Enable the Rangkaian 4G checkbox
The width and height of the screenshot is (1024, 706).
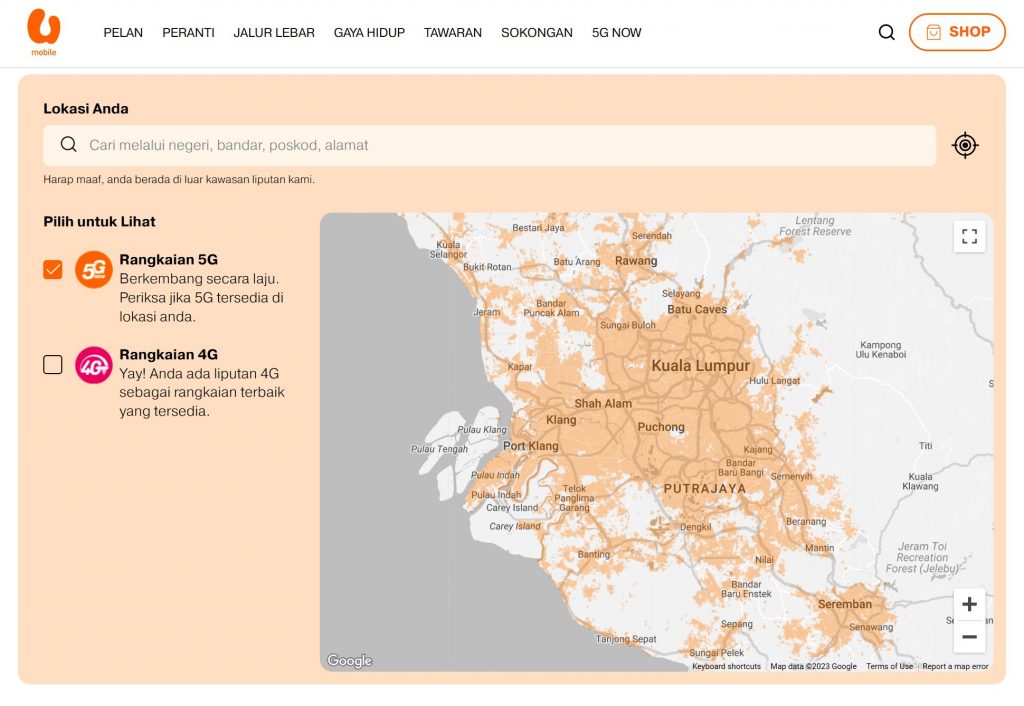click(53, 364)
